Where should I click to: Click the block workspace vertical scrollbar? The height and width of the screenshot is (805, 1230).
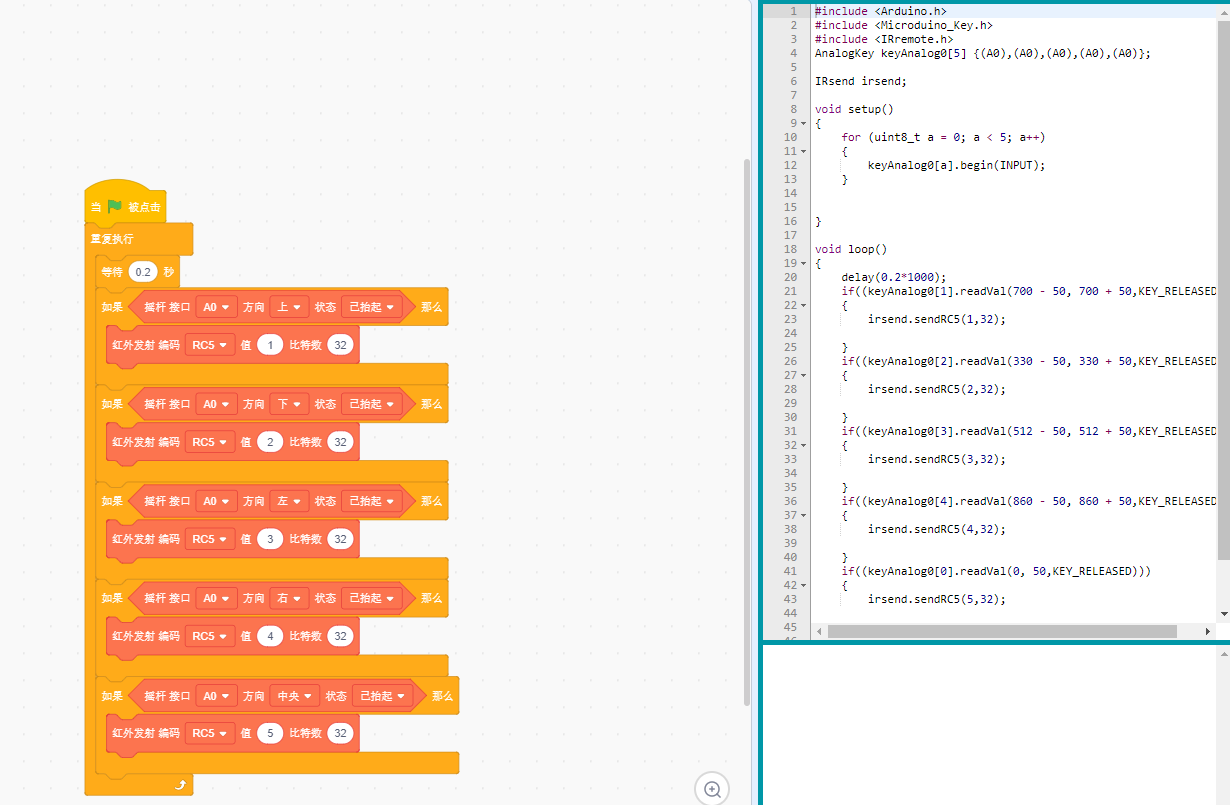tap(746, 430)
